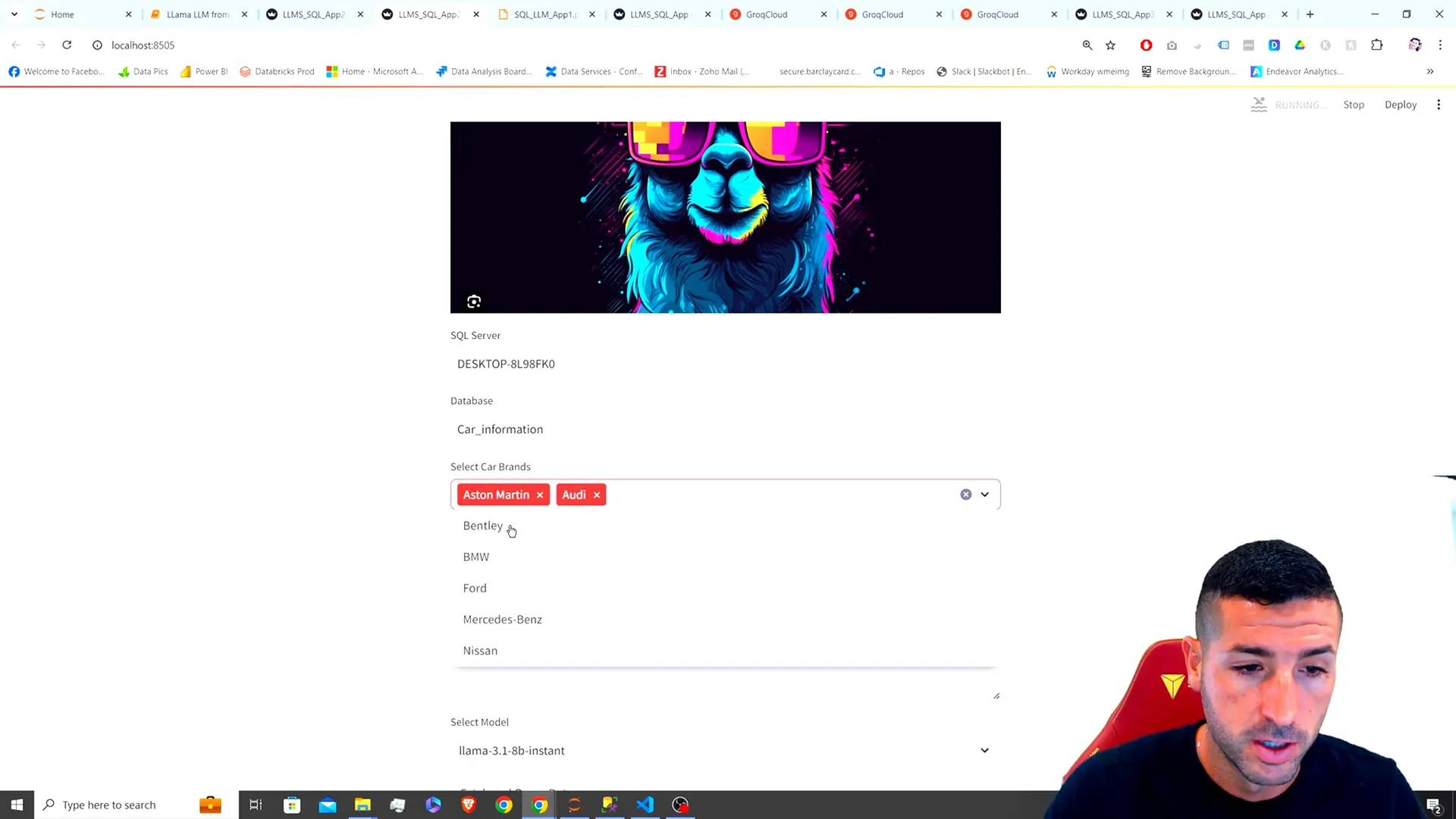Screen dimensions: 1456x819
Task: Click the Groq Cloud tab in browser
Action: 767,14
